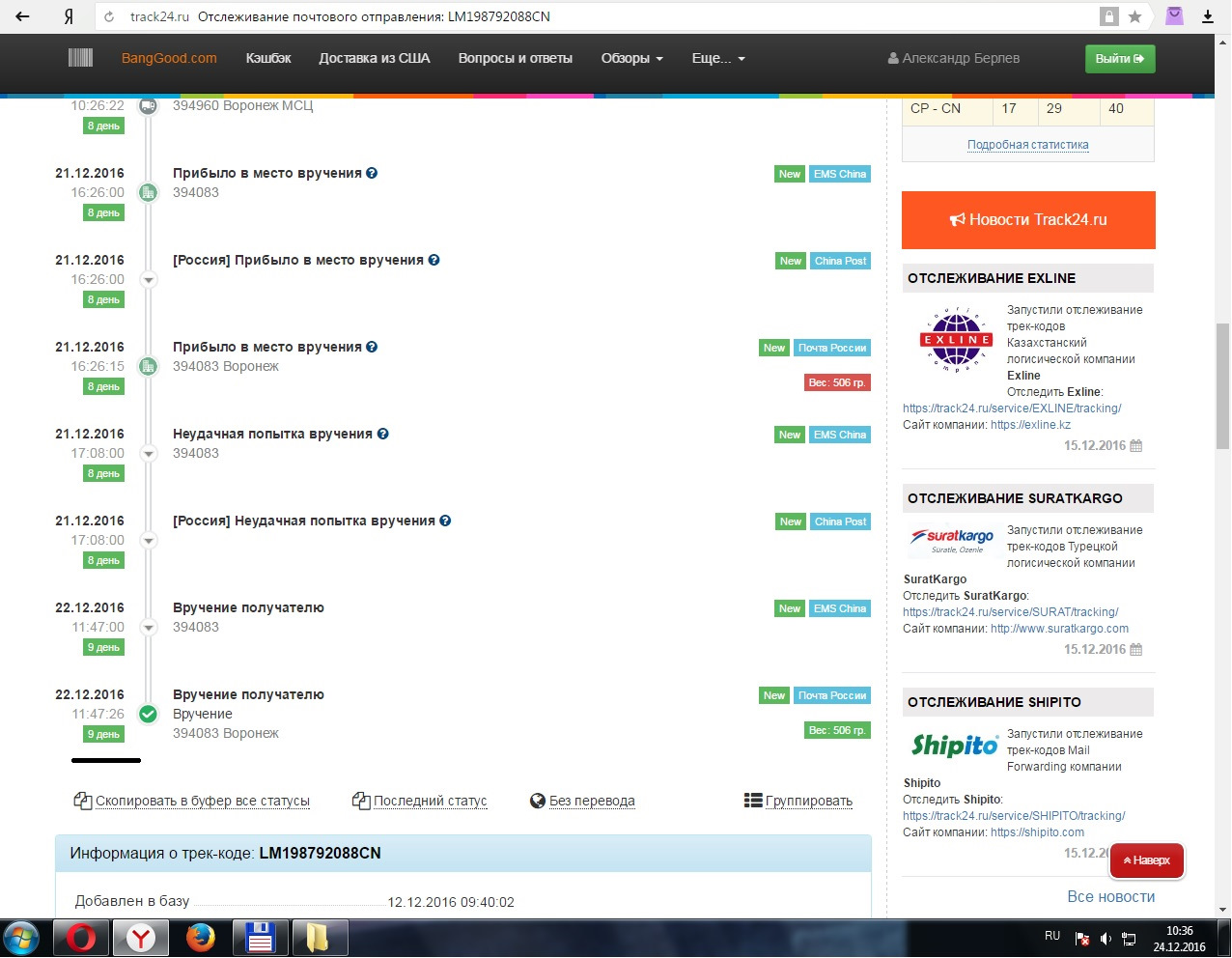Viewport: 1232px width, 958px height.
Task: Open https://shipito.com company link
Action: coord(1037,831)
